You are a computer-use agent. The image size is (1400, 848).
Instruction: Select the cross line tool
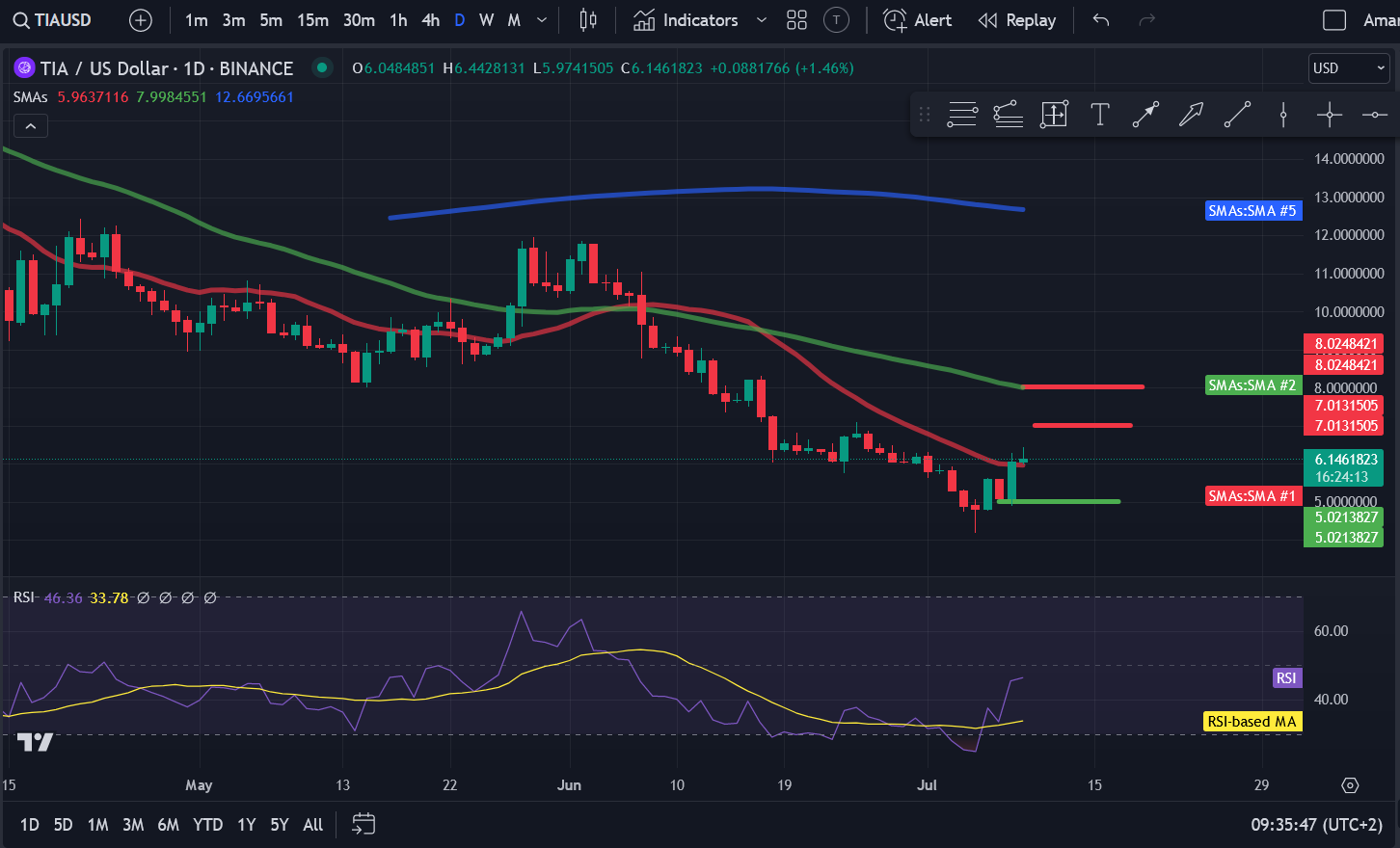1330,115
